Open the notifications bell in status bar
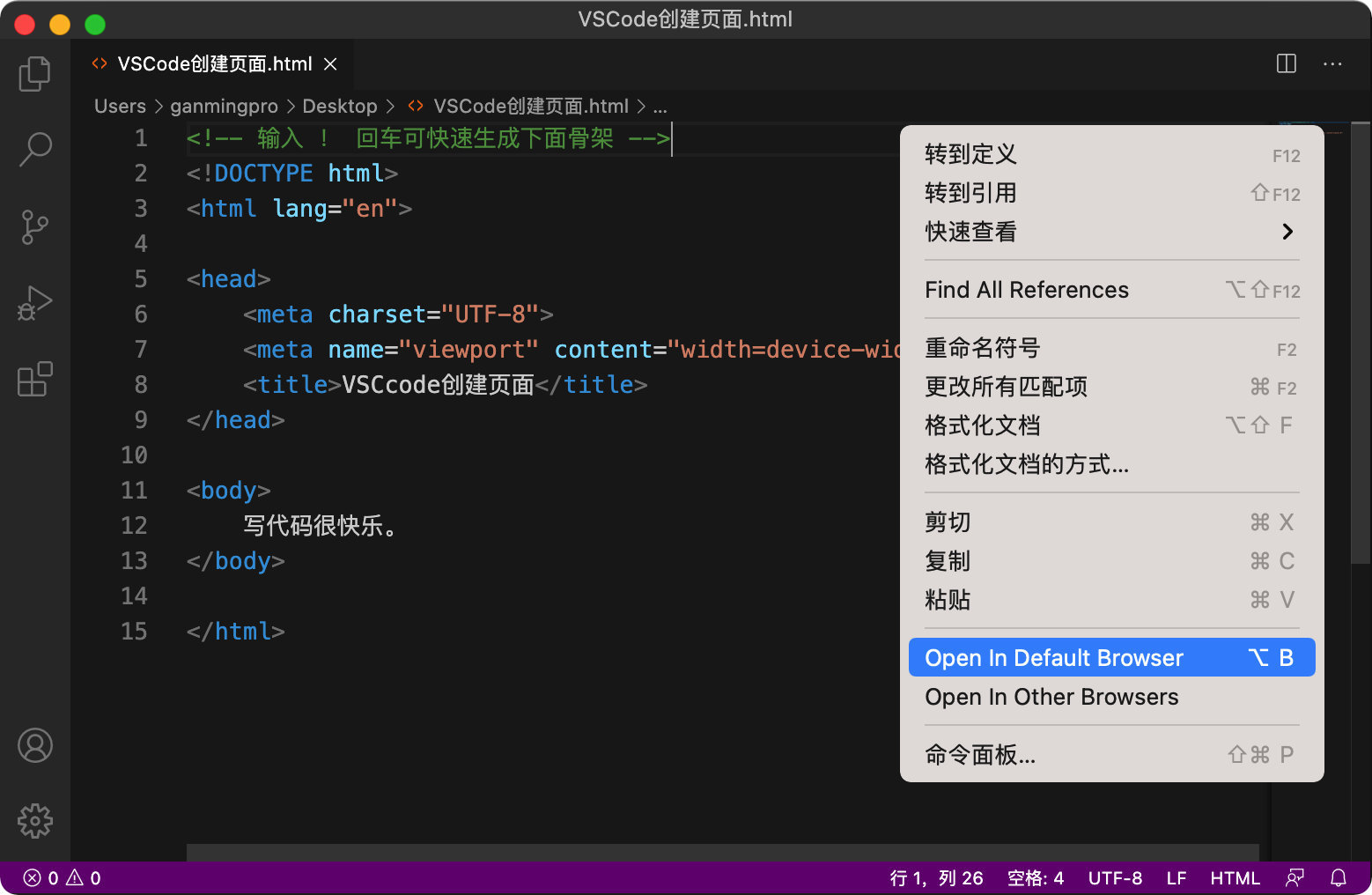Image resolution: width=1372 pixels, height=895 pixels. pyautogui.click(x=1339, y=878)
